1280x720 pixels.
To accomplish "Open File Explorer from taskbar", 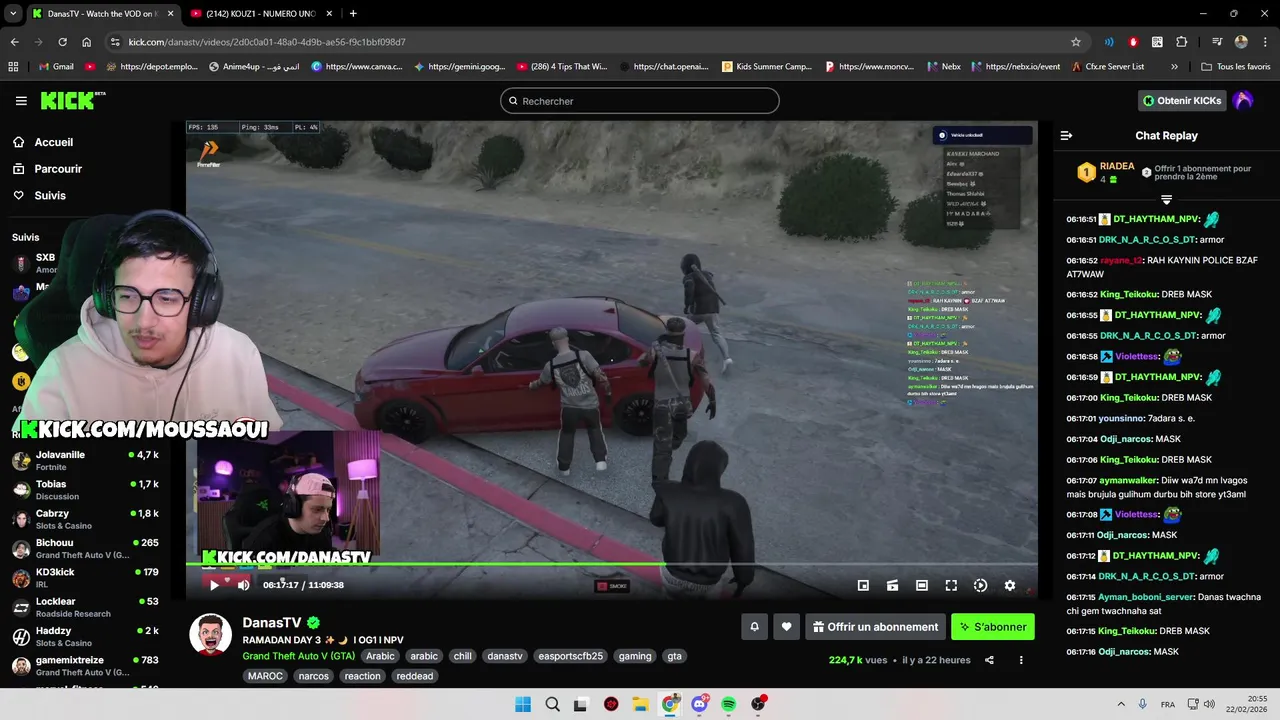I will pos(640,704).
